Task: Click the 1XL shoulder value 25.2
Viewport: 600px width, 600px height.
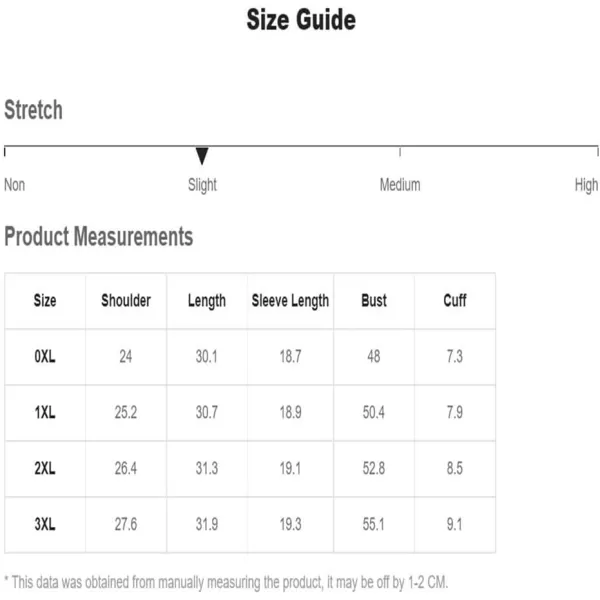Action: point(126,412)
